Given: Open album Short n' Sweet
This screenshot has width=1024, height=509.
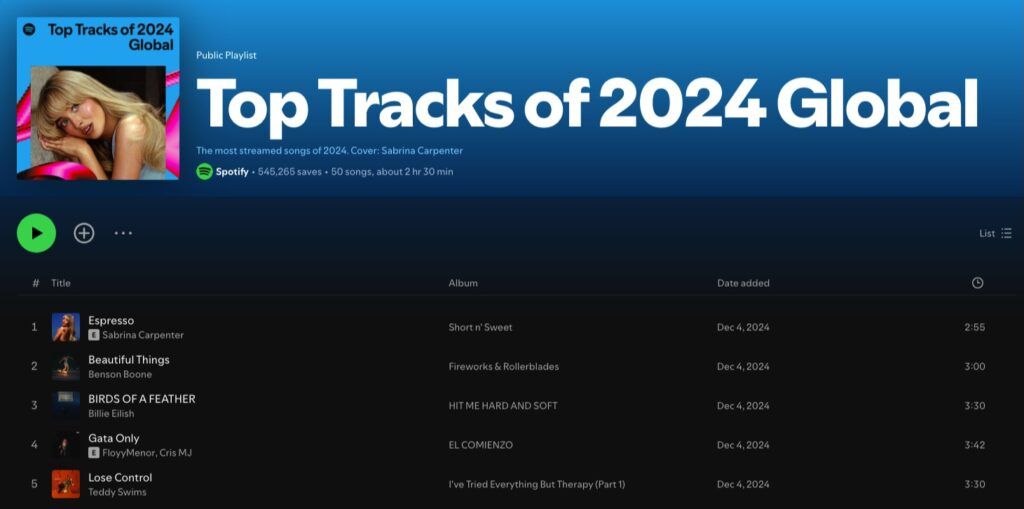Looking at the screenshot, I should point(481,327).
